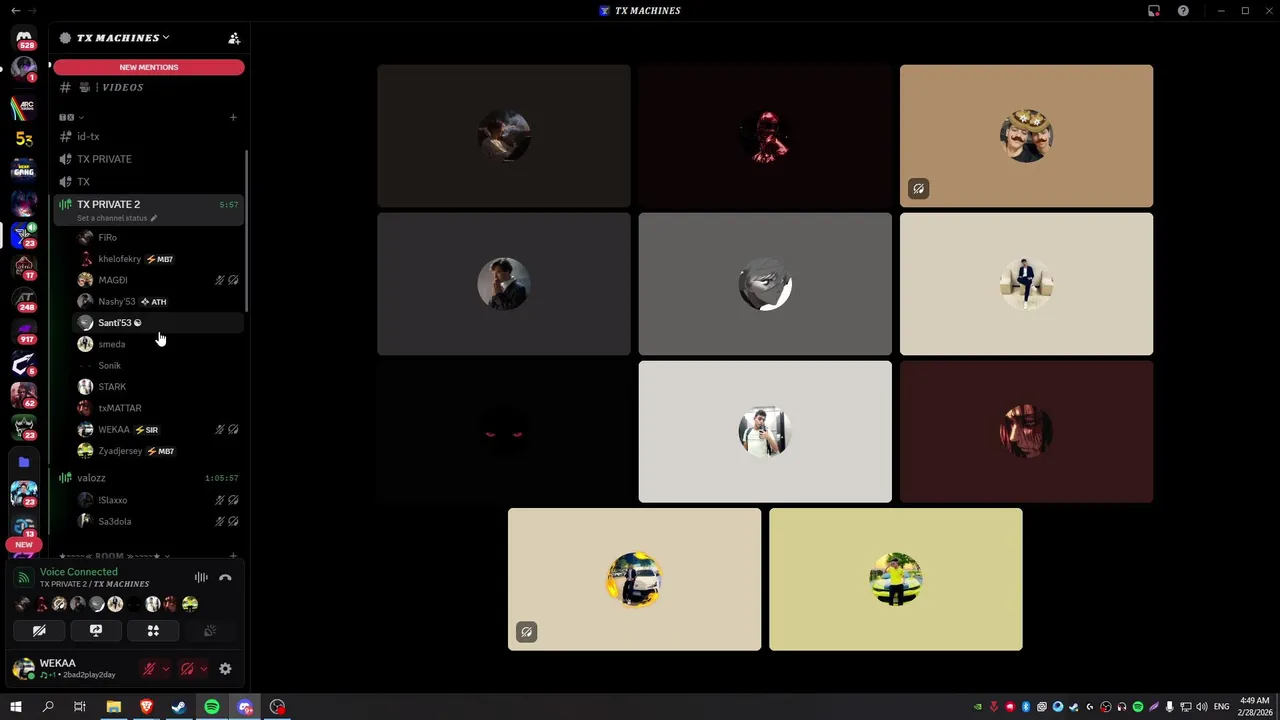Create channel in ROOM category plus icon
Screen dimensions: 1280x720
pos(233,556)
